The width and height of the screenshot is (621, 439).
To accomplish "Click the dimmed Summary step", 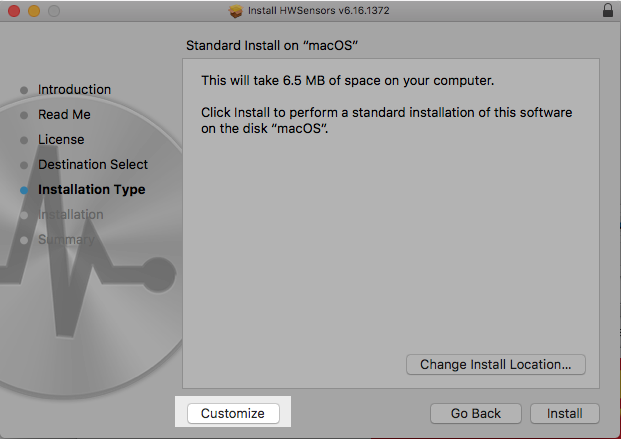I will pyautogui.click(x=66, y=240).
